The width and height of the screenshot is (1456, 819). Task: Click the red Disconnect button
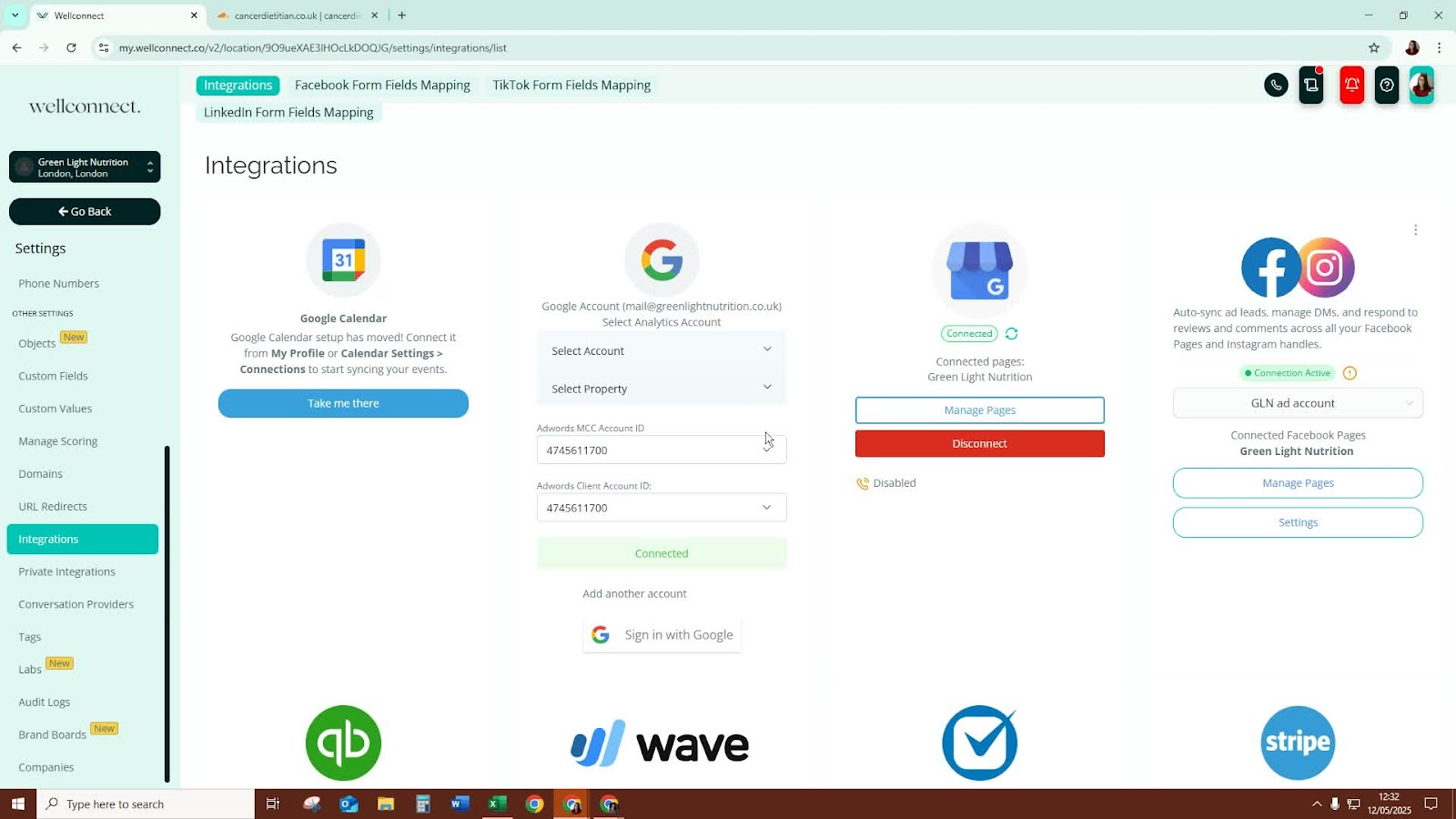tap(979, 443)
